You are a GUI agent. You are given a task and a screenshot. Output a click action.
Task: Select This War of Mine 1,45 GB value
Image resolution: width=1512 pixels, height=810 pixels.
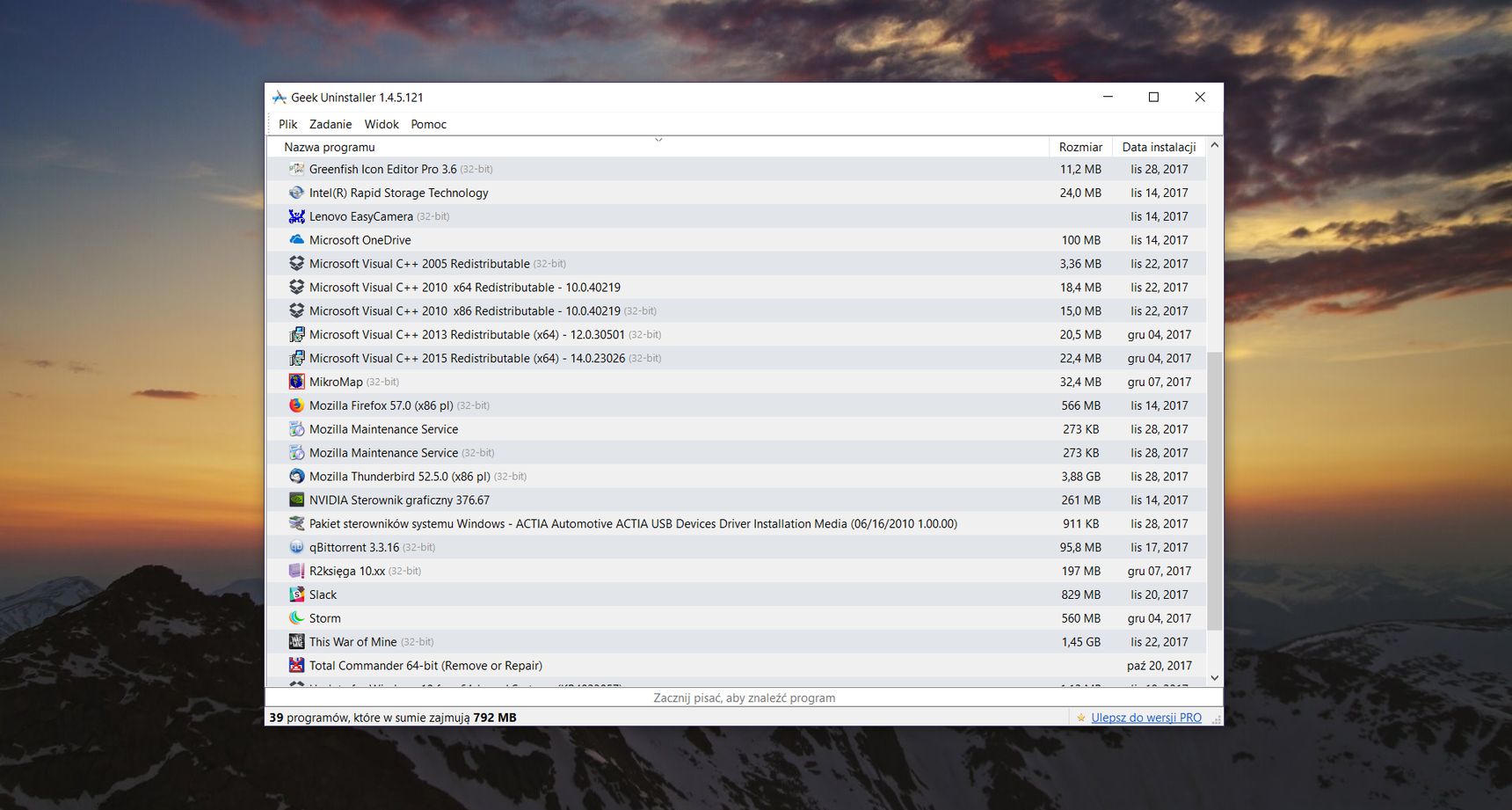(x=1080, y=642)
